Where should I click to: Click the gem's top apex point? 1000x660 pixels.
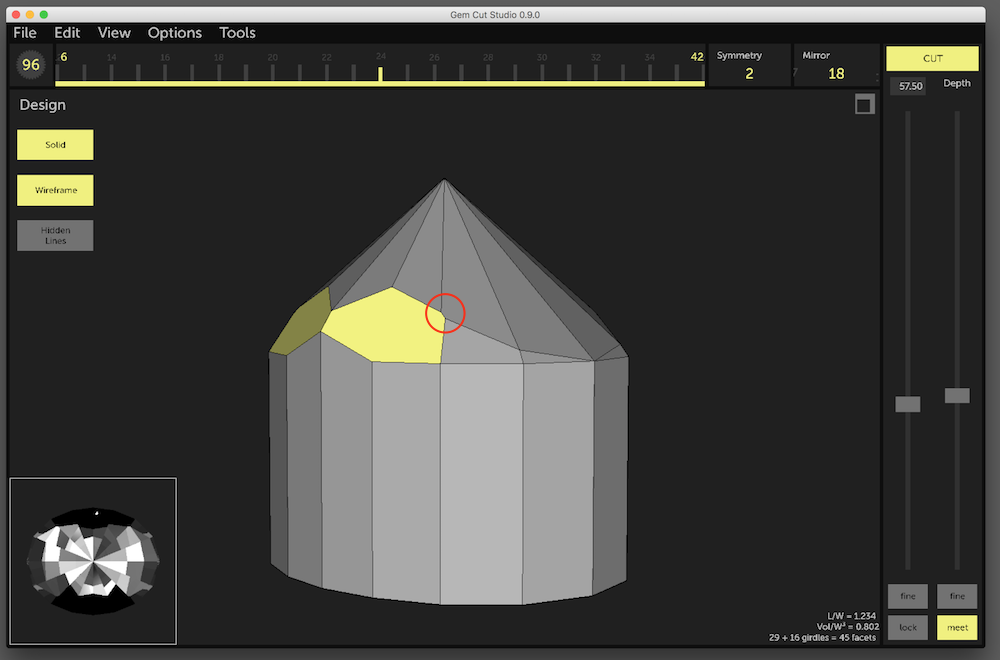coord(444,180)
